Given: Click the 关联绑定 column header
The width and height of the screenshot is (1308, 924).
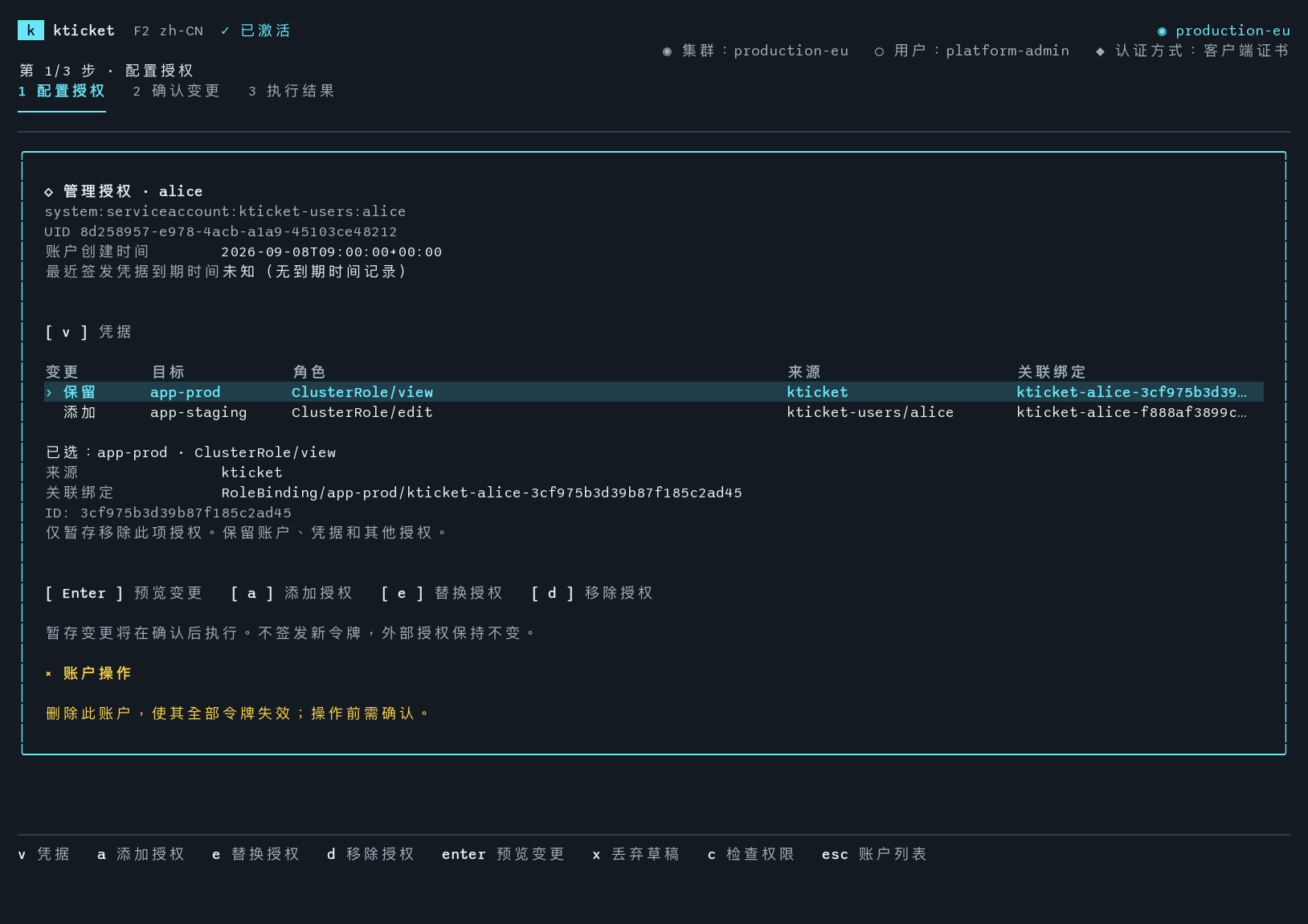Looking at the screenshot, I should click(1052, 372).
